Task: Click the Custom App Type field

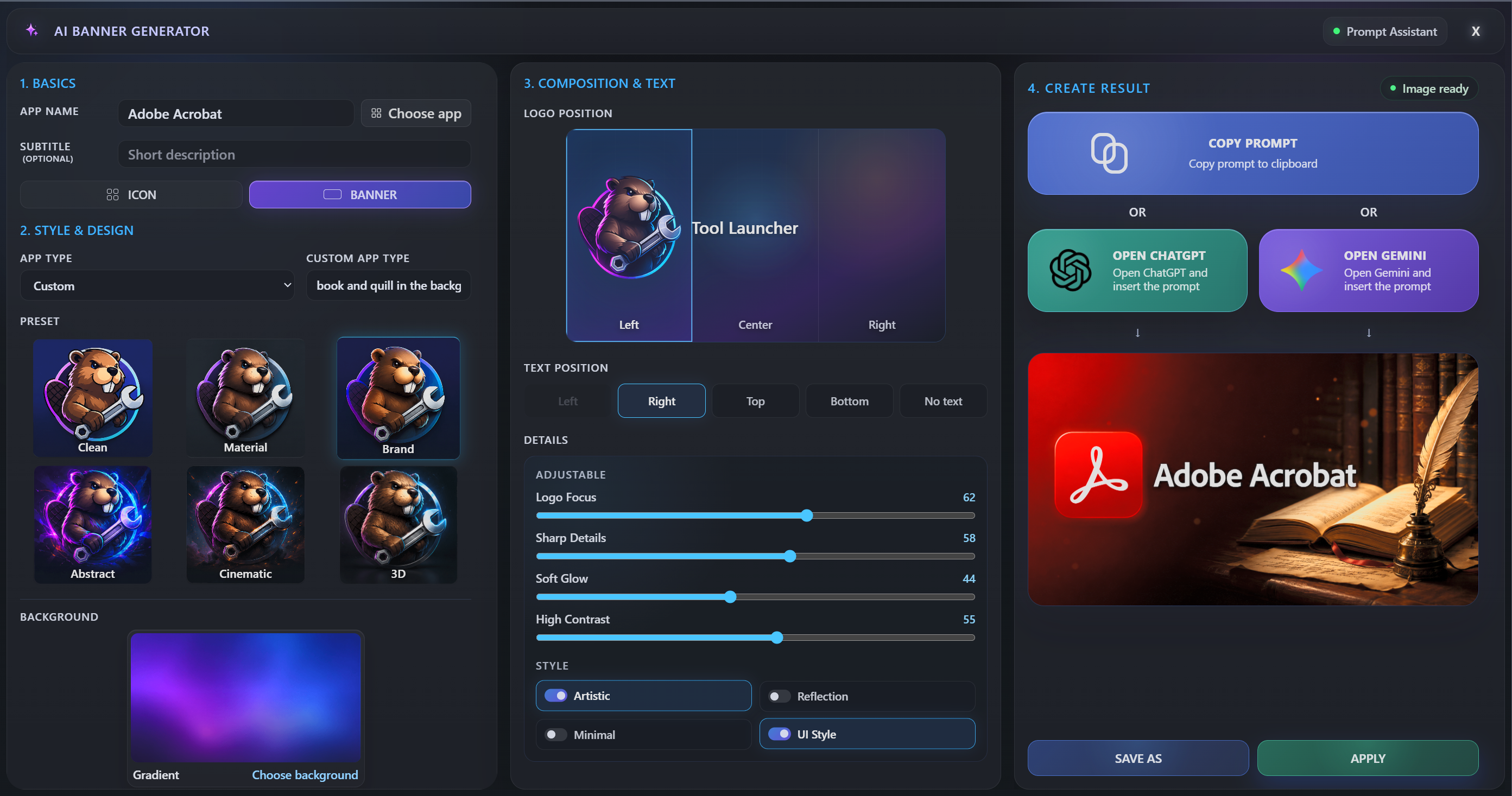Action: (389, 285)
